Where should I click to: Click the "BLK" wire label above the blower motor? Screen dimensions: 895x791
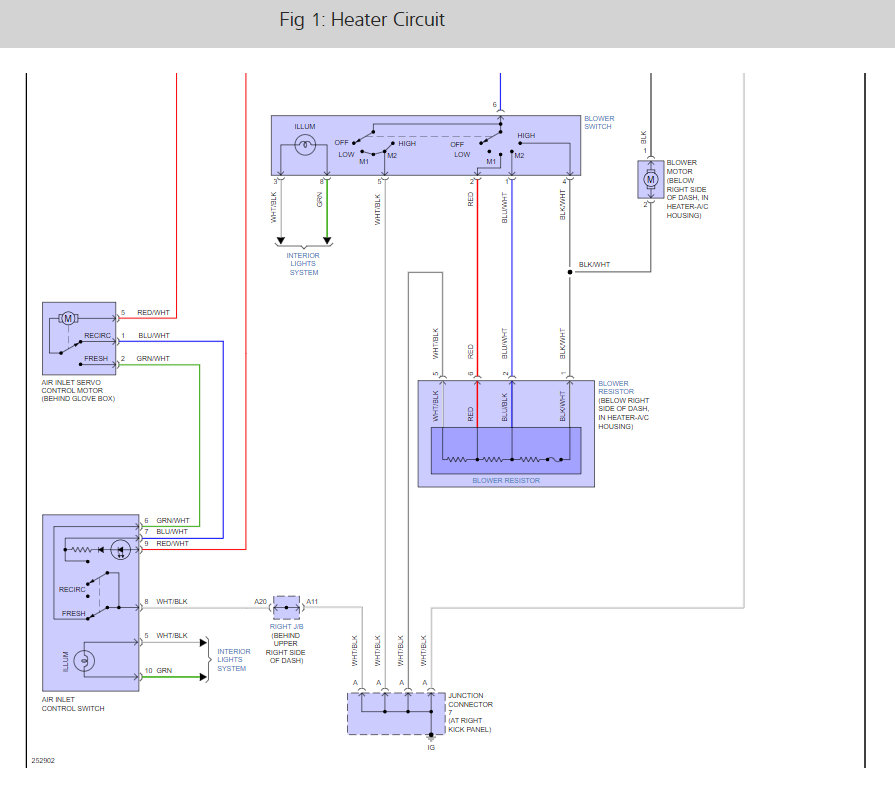(644, 138)
